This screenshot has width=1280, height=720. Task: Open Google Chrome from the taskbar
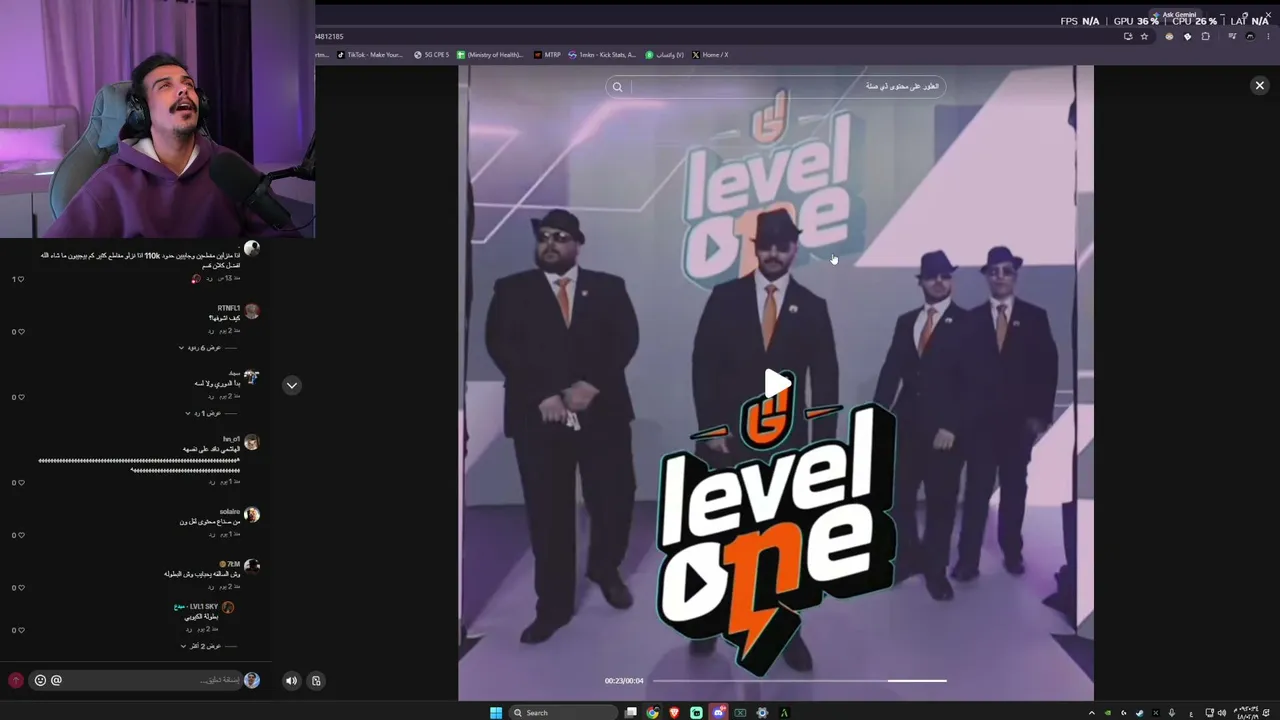pyautogui.click(x=653, y=712)
